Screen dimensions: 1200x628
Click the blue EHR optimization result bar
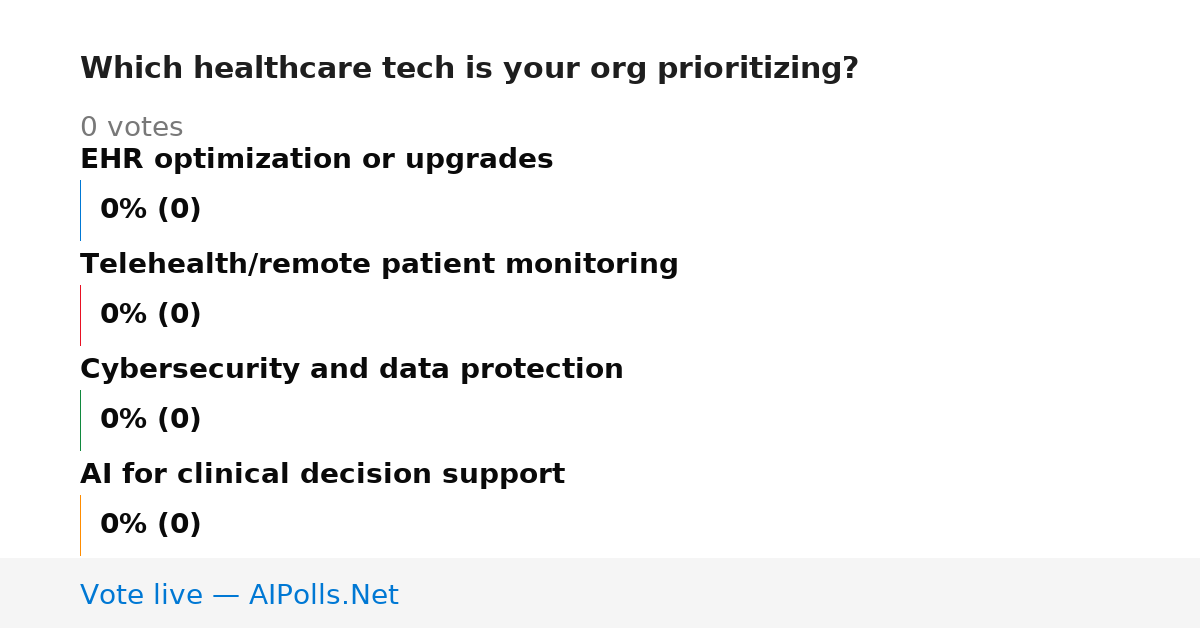tap(80, 210)
